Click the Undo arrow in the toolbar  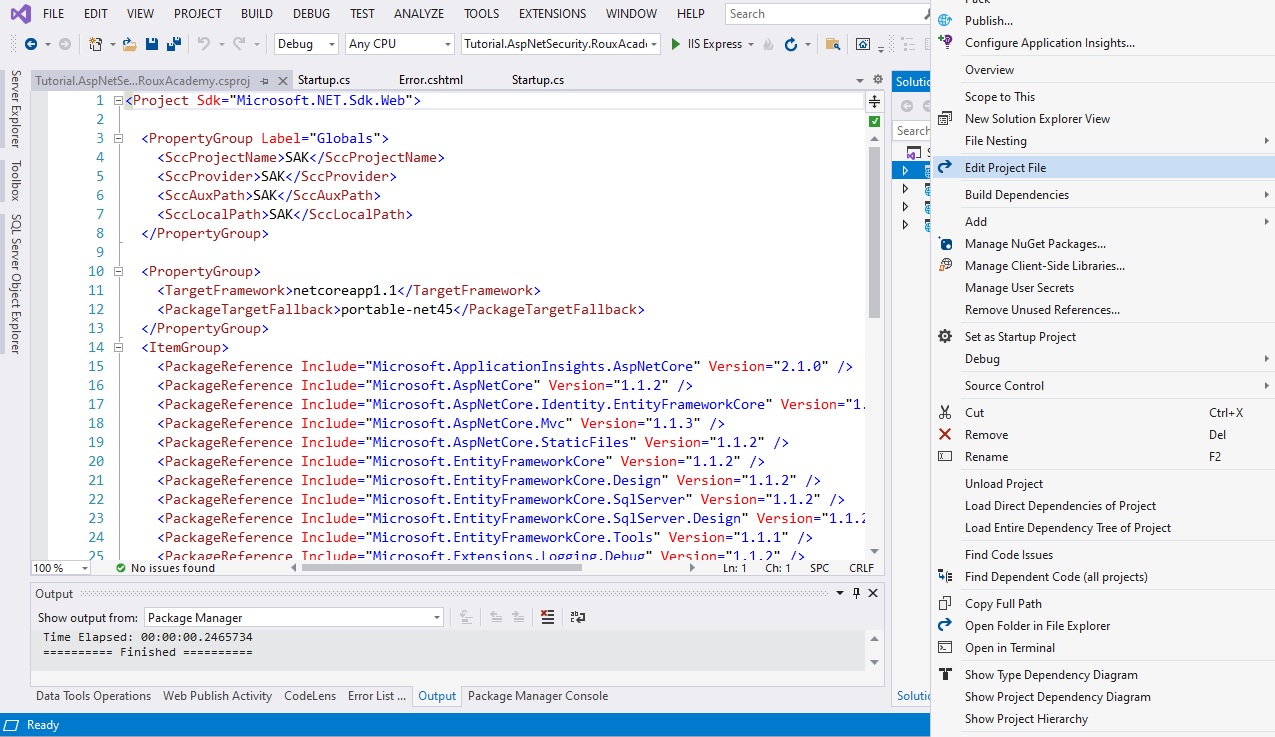tap(204, 44)
